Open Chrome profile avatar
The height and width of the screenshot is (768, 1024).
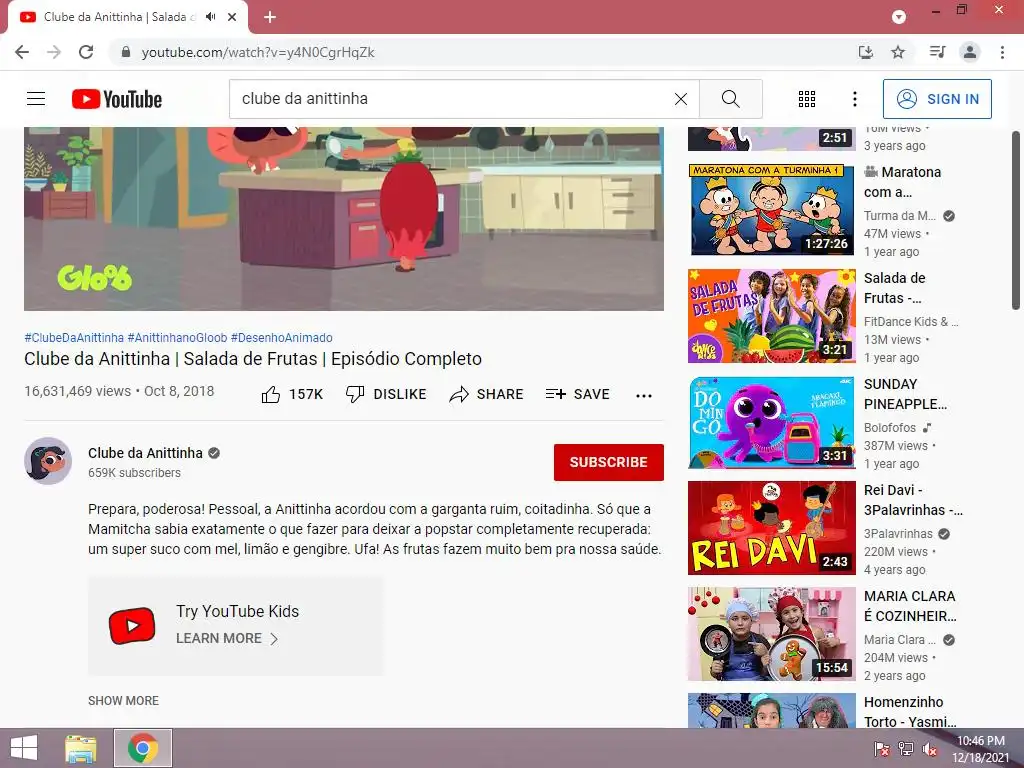click(x=970, y=52)
